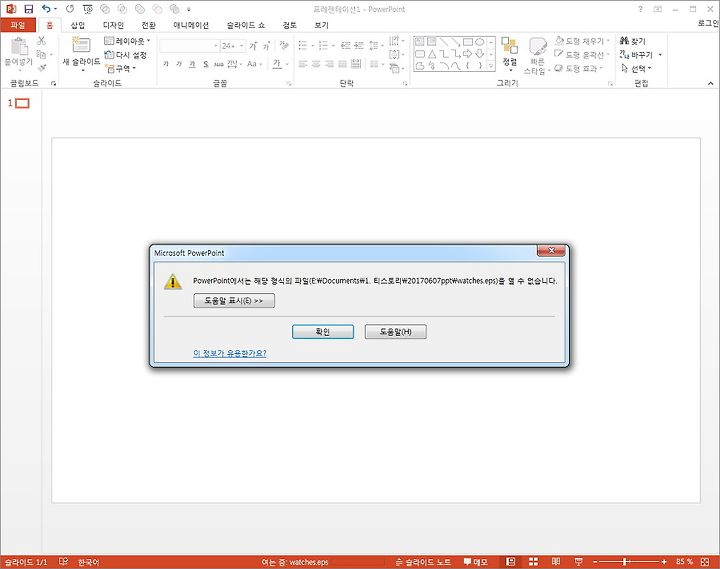Screen dimensions: 720x569
Task: Open the Undo history dropdown arrow
Action: point(56,9)
